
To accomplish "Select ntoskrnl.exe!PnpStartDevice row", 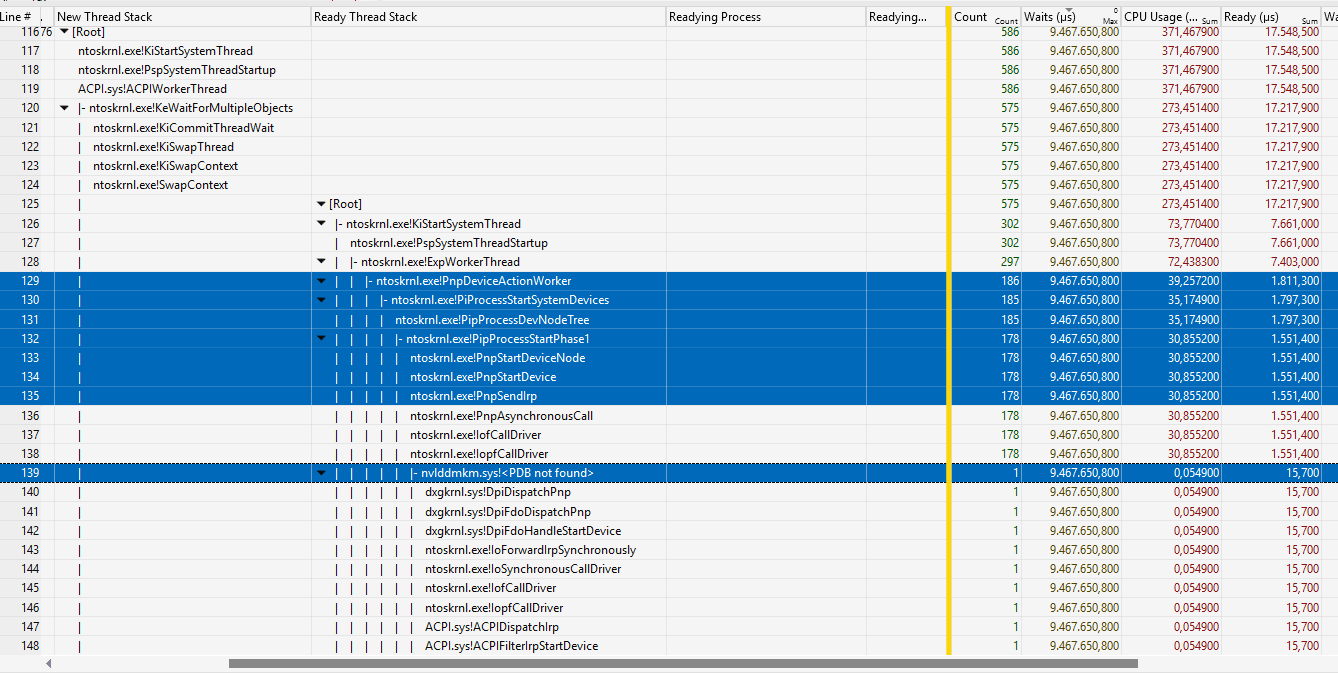I will point(483,377).
